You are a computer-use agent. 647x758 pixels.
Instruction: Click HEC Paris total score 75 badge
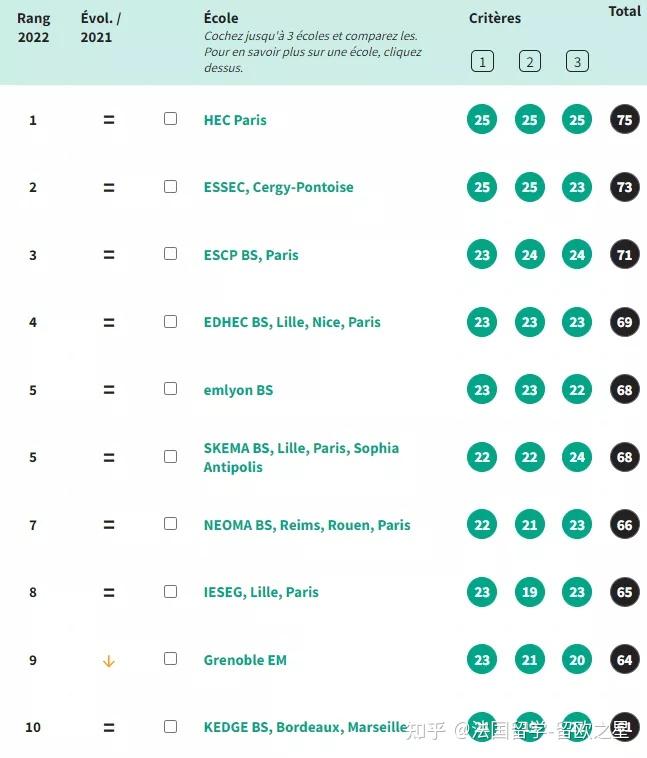coord(625,120)
